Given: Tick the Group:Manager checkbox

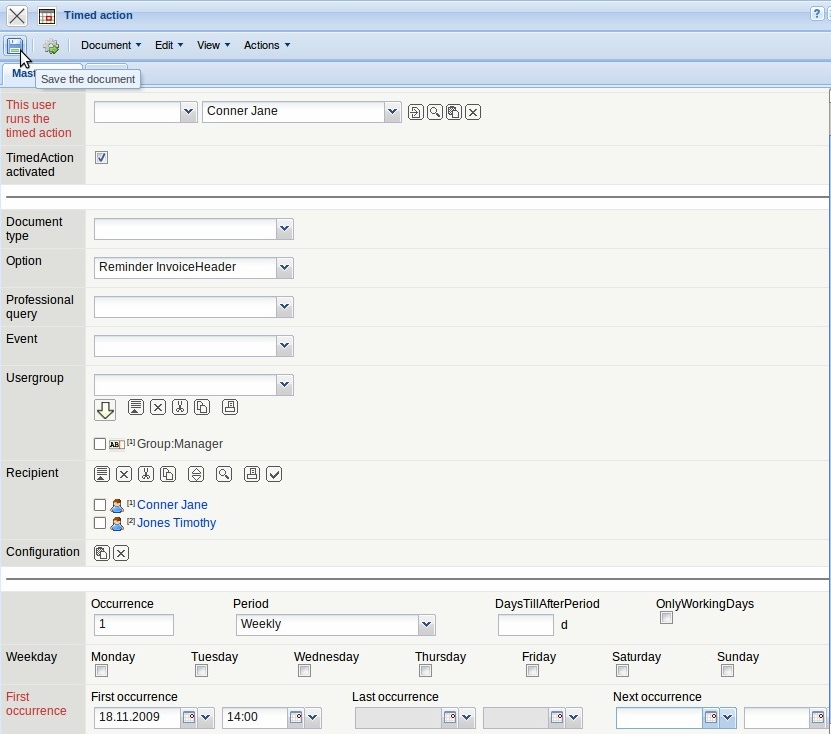Looking at the screenshot, I should click(100, 444).
